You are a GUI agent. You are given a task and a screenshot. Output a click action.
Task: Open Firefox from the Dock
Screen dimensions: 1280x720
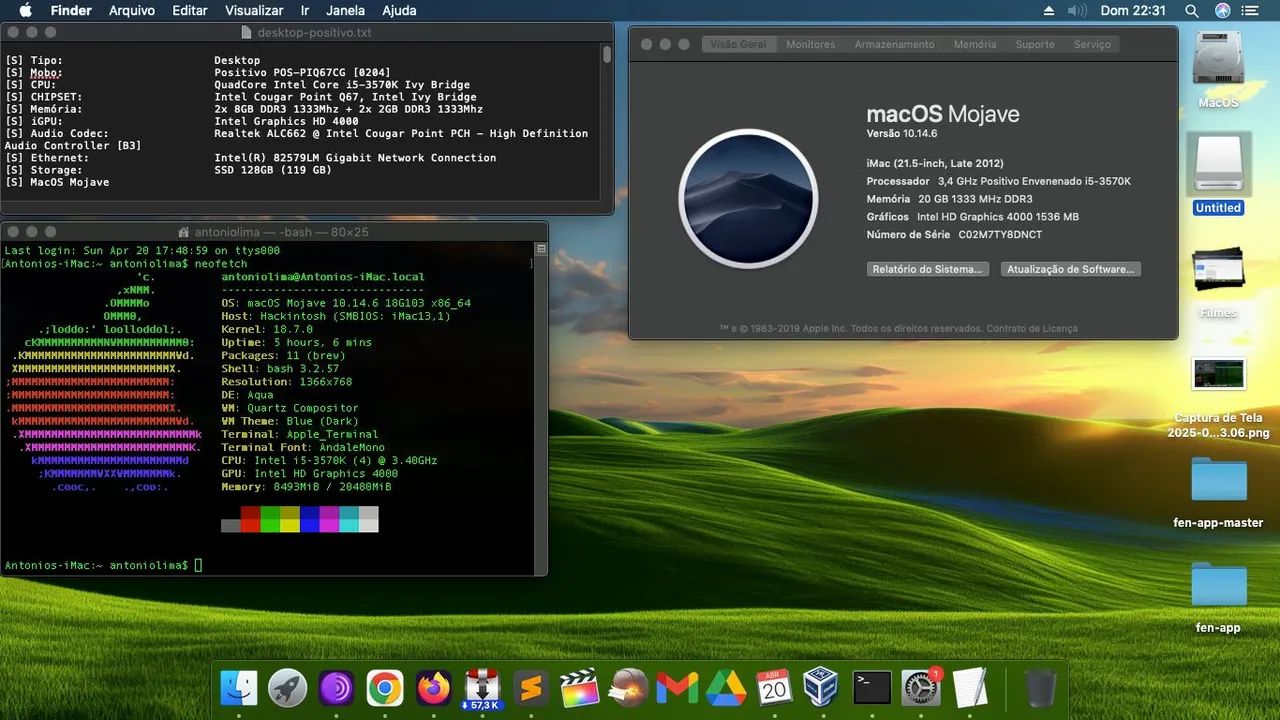[434, 688]
